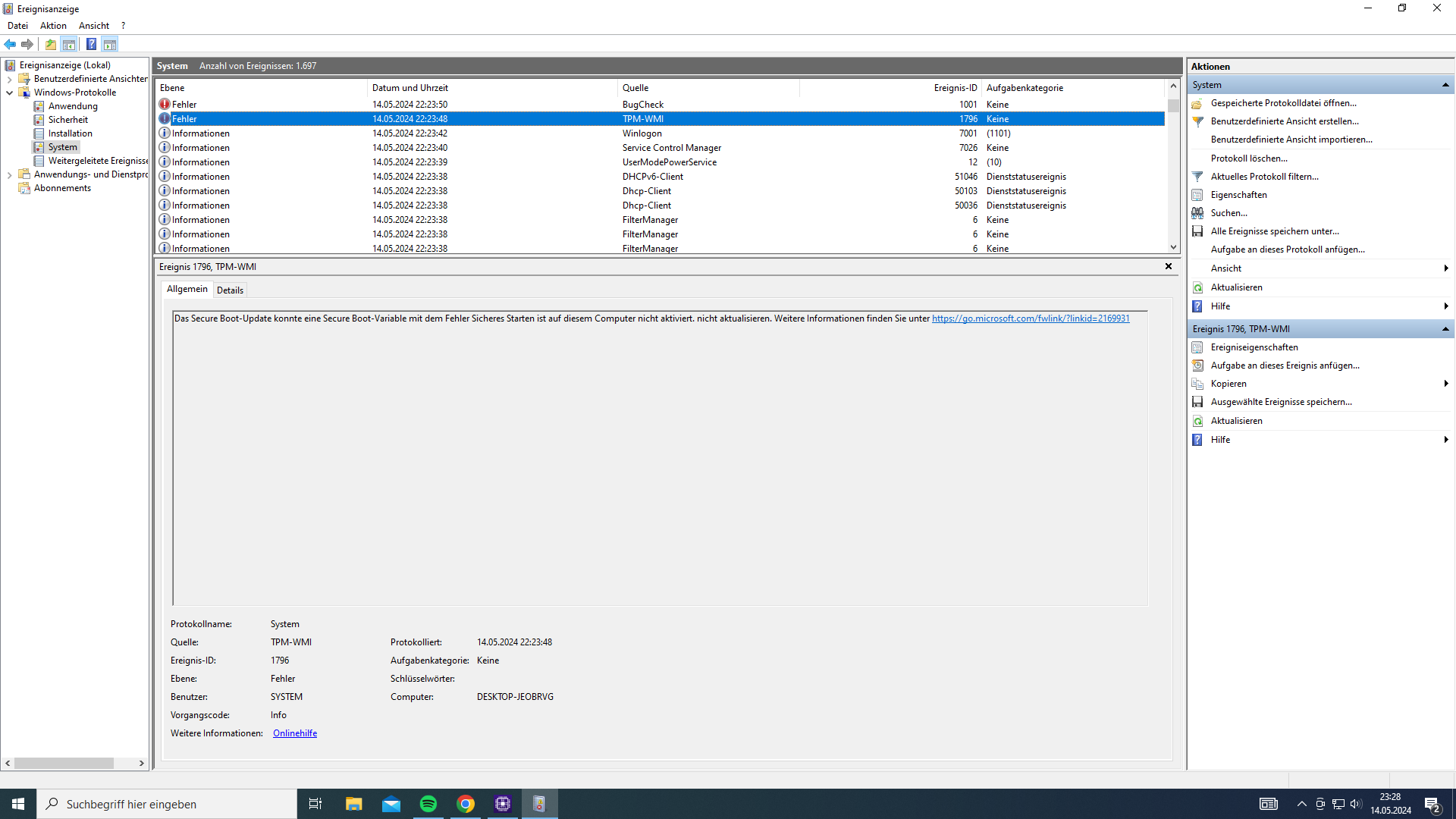Image resolution: width=1456 pixels, height=819 pixels.
Task: Click the toolbar help question mark icon
Action: tap(91, 44)
